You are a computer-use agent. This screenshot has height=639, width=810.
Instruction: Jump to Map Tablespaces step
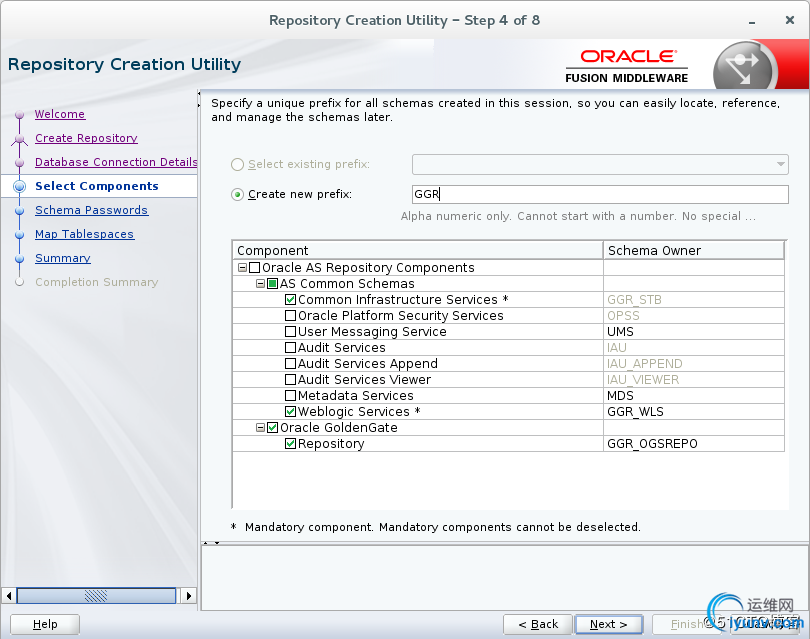click(x=84, y=234)
